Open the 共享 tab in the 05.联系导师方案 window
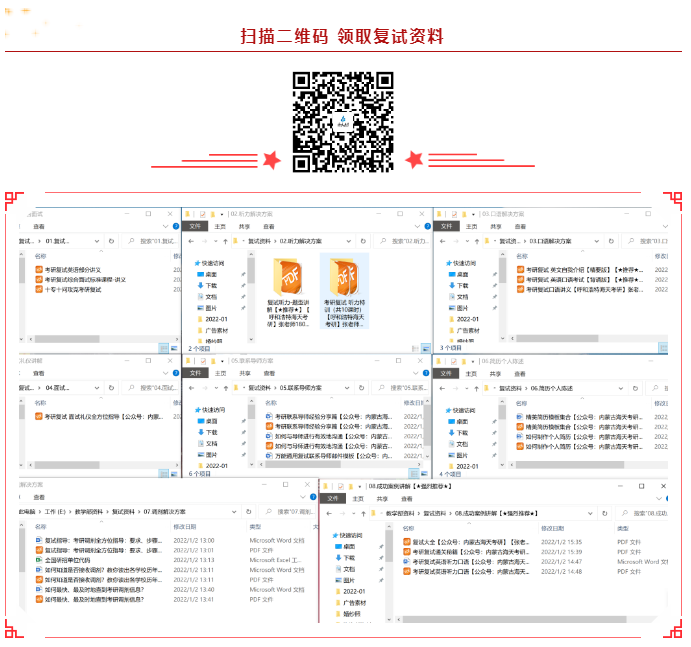This screenshot has height=647, width=691. pos(245,373)
